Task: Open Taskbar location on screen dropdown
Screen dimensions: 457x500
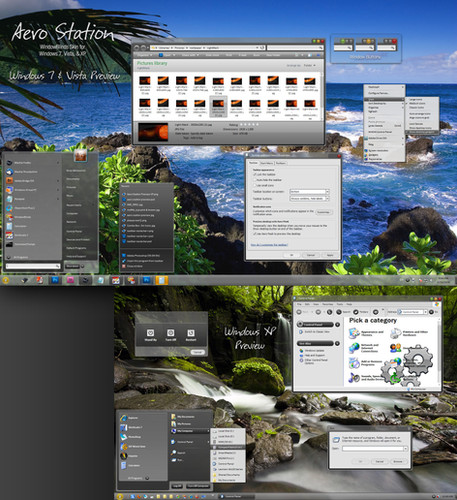Action: click(x=309, y=192)
